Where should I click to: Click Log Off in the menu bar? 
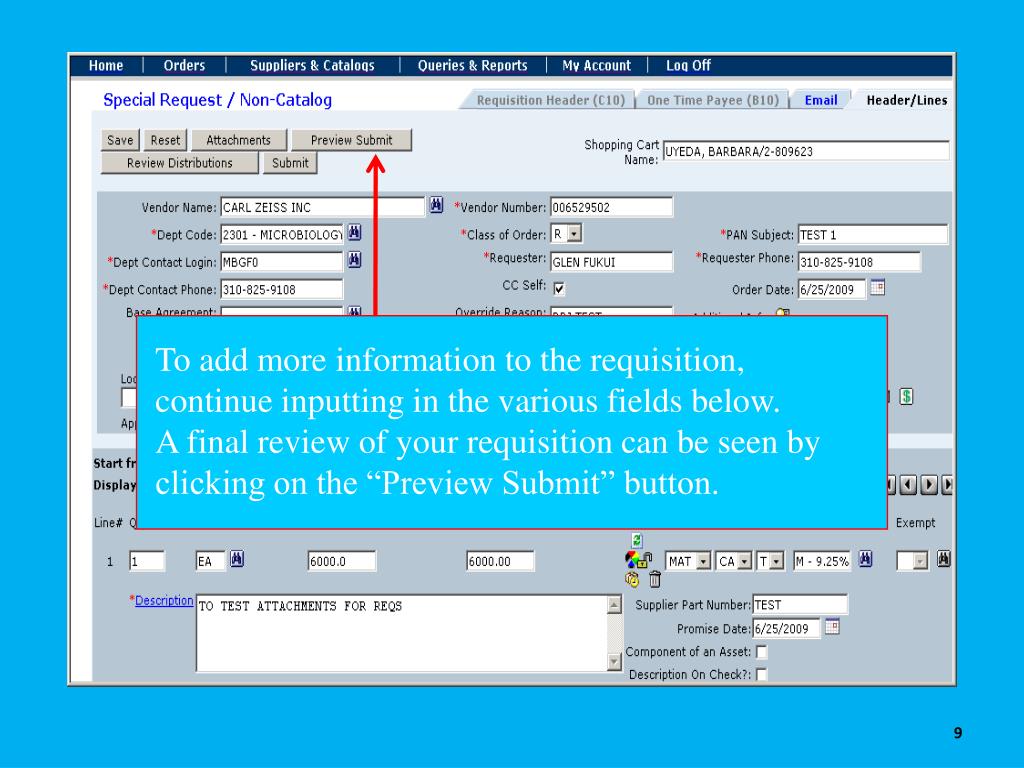(688, 65)
